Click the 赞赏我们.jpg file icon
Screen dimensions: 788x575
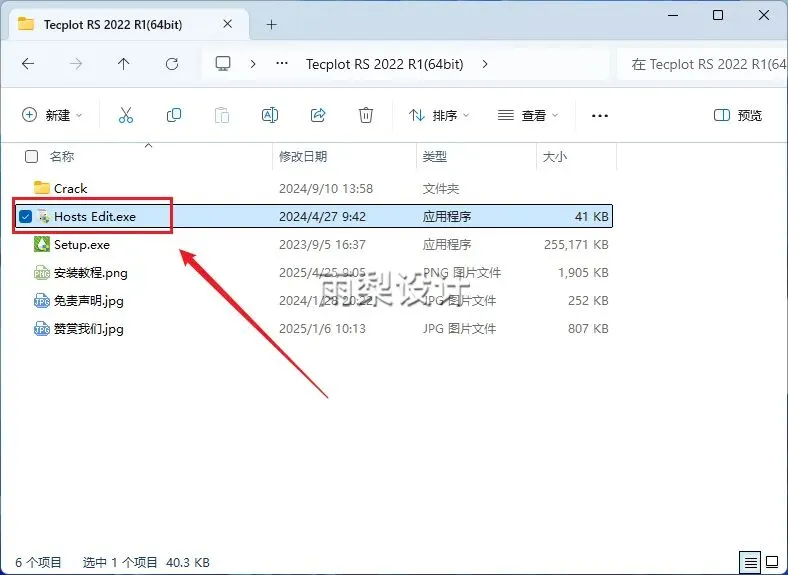tap(41, 329)
